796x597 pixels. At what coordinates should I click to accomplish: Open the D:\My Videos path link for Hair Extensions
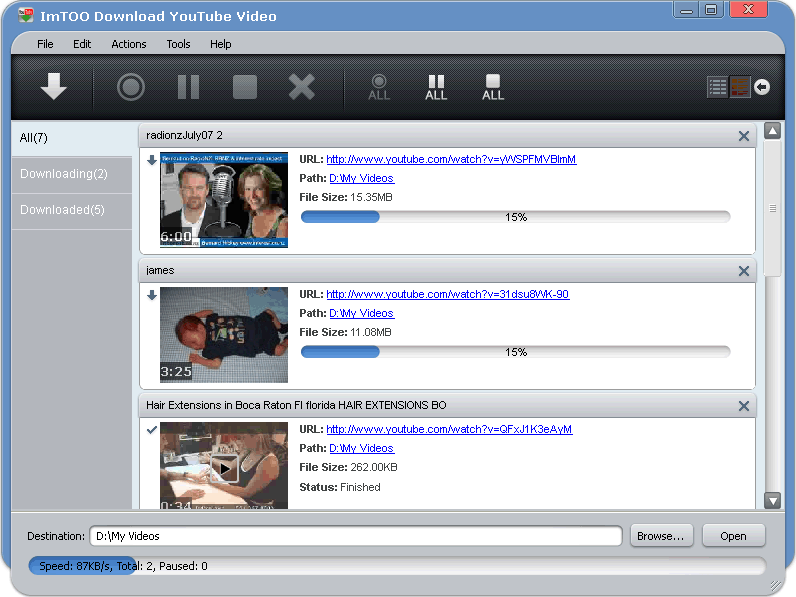coord(361,448)
